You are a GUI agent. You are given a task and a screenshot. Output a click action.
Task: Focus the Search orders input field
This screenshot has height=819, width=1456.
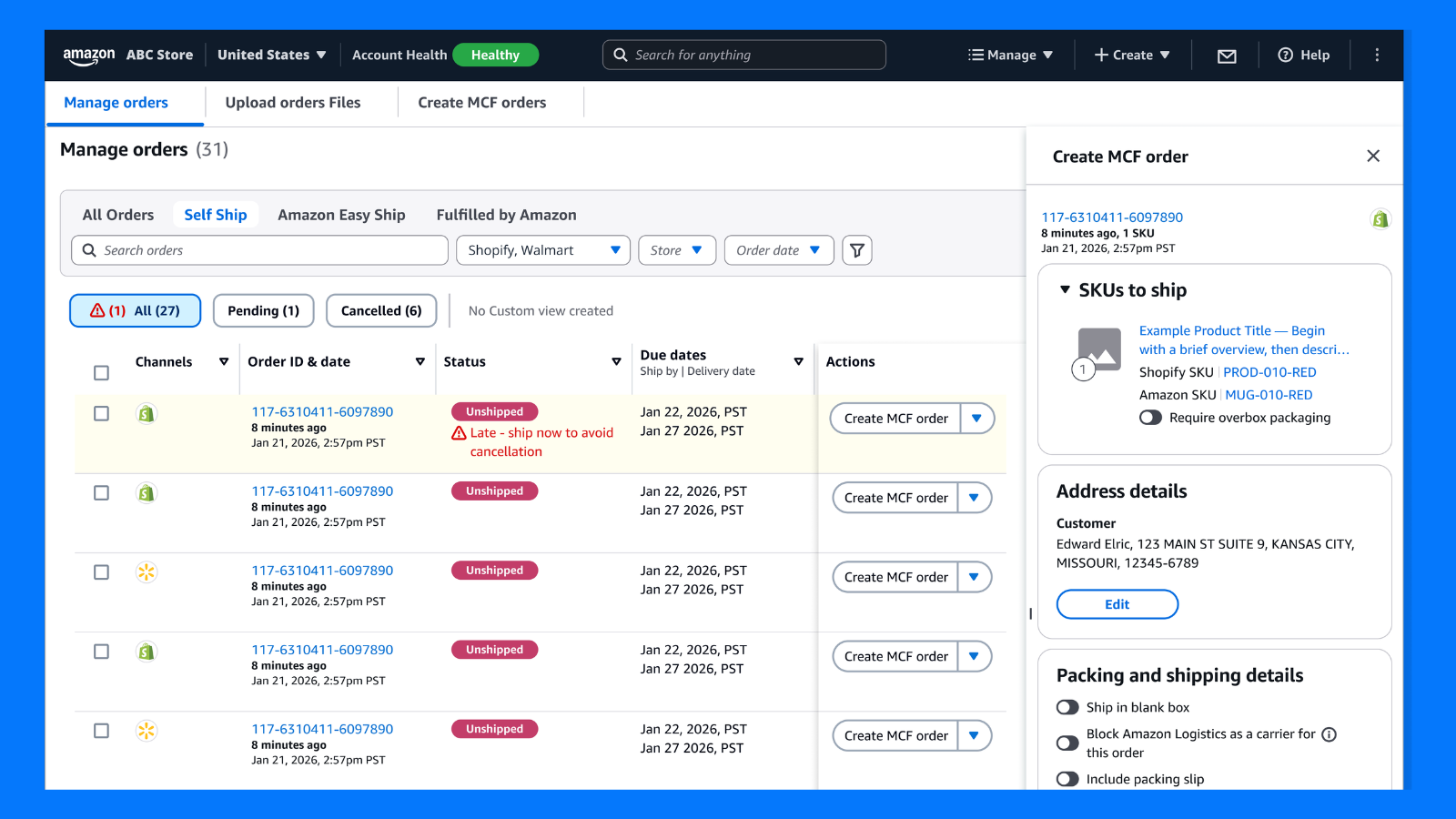point(259,250)
